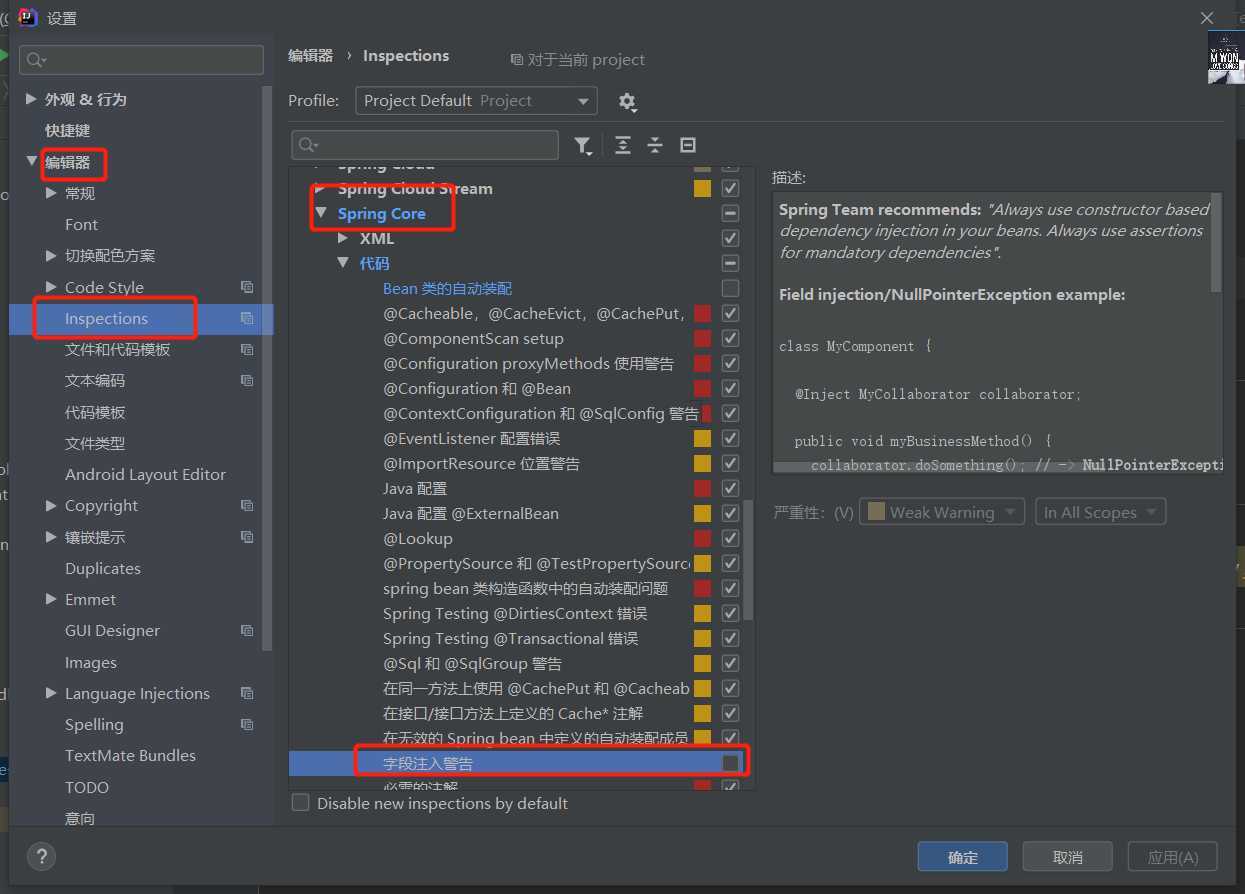This screenshot has height=894, width=1245.
Task: Open the 快捷键 settings page
Action: [x=68, y=130]
